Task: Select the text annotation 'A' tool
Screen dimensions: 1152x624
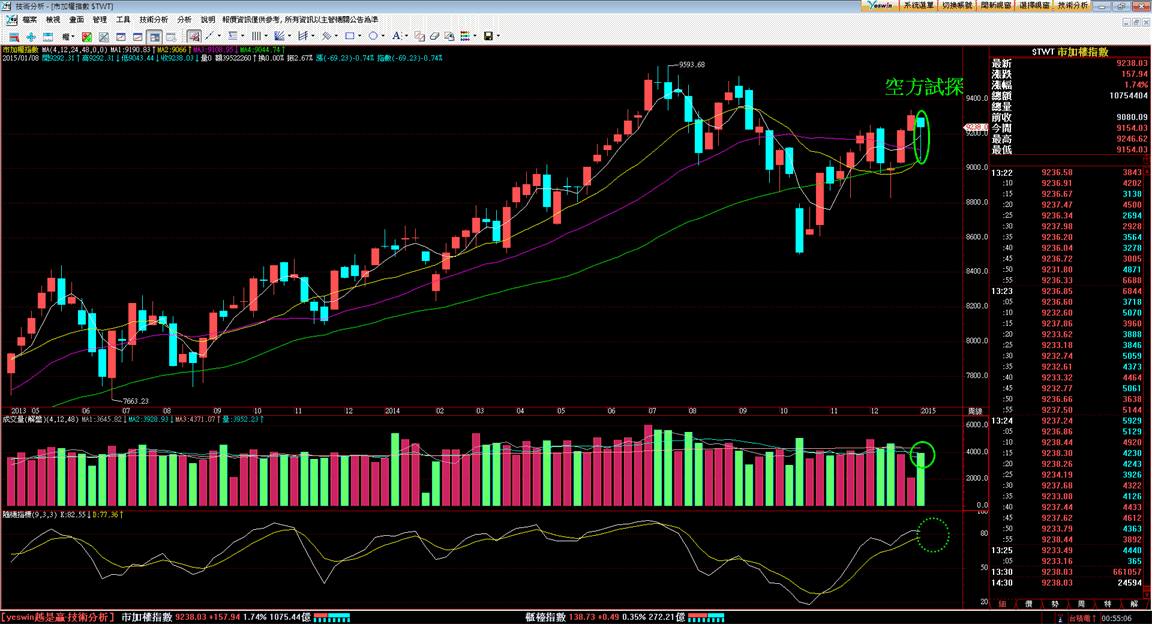Action: pos(396,35)
